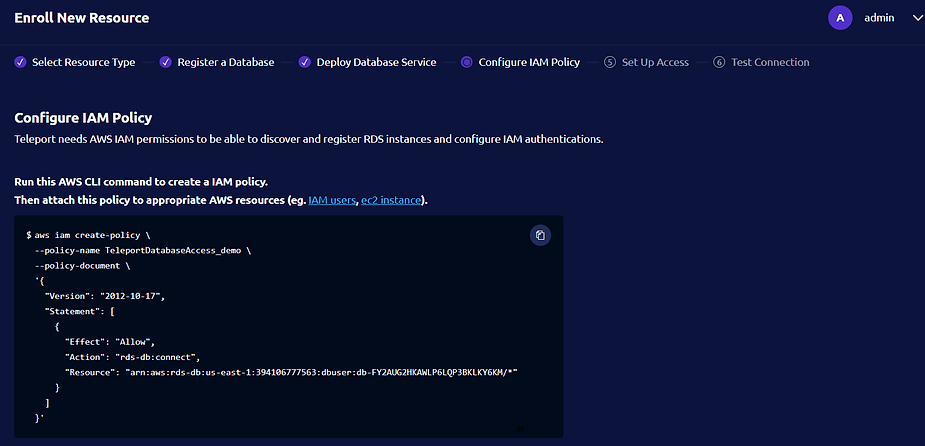Screen dimensions: 925x446
Task: Click the Deploy Database Service checkmark icon
Action: [304, 62]
